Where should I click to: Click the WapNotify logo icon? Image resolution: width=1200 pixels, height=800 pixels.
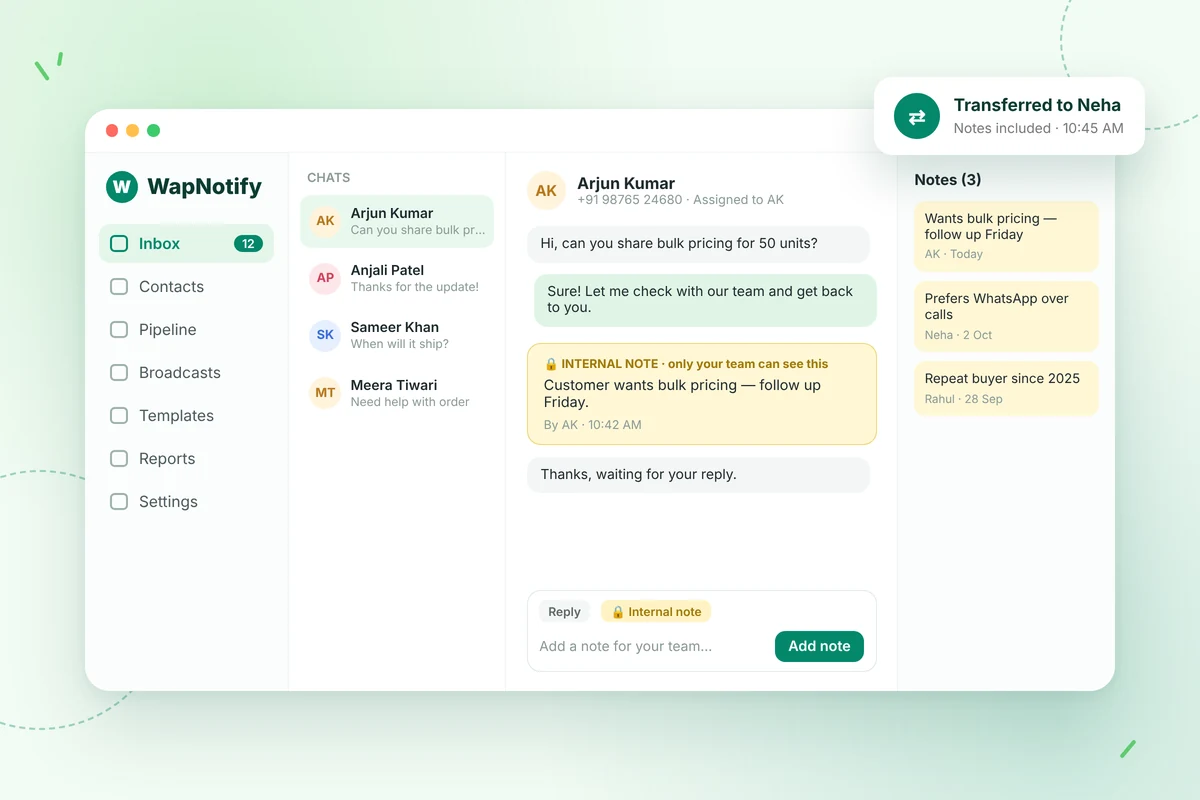pos(121,186)
